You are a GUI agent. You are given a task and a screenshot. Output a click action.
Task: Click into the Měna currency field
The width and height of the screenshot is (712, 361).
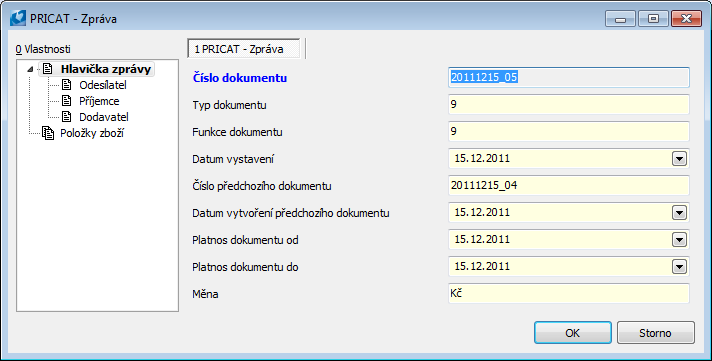pos(569,294)
